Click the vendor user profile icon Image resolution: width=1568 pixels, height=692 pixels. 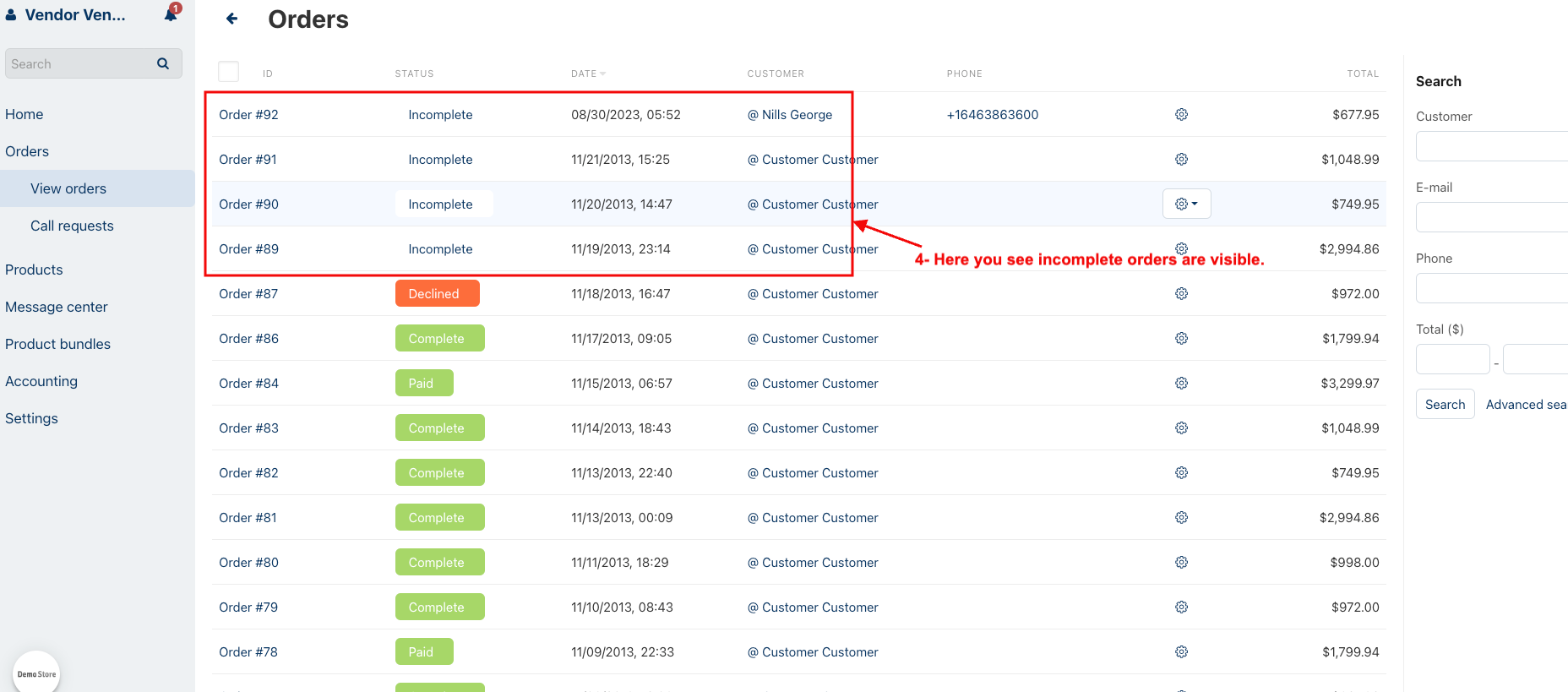coord(11,15)
